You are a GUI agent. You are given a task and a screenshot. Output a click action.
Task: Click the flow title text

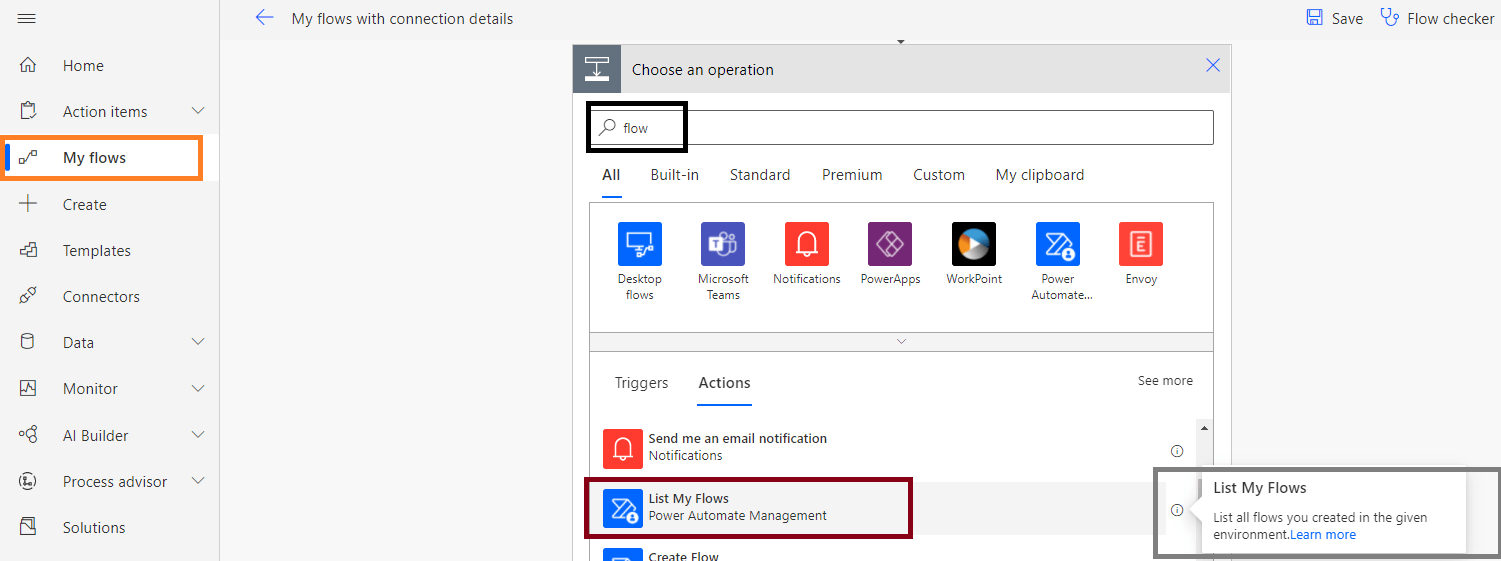pos(402,19)
